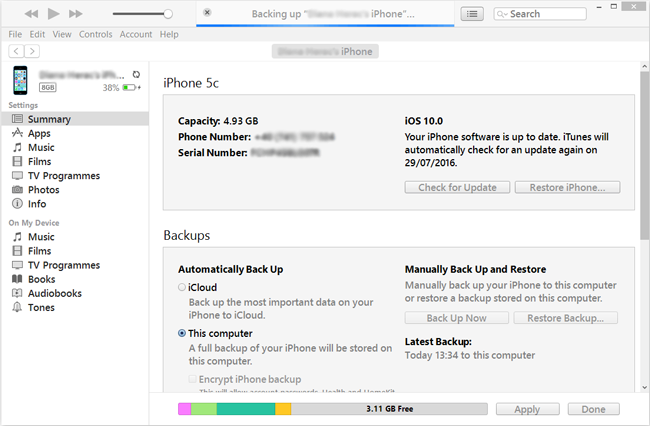Image resolution: width=650 pixels, height=426 pixels.
Task: Open Music under Settings
Action: click(x=75, y=148)
